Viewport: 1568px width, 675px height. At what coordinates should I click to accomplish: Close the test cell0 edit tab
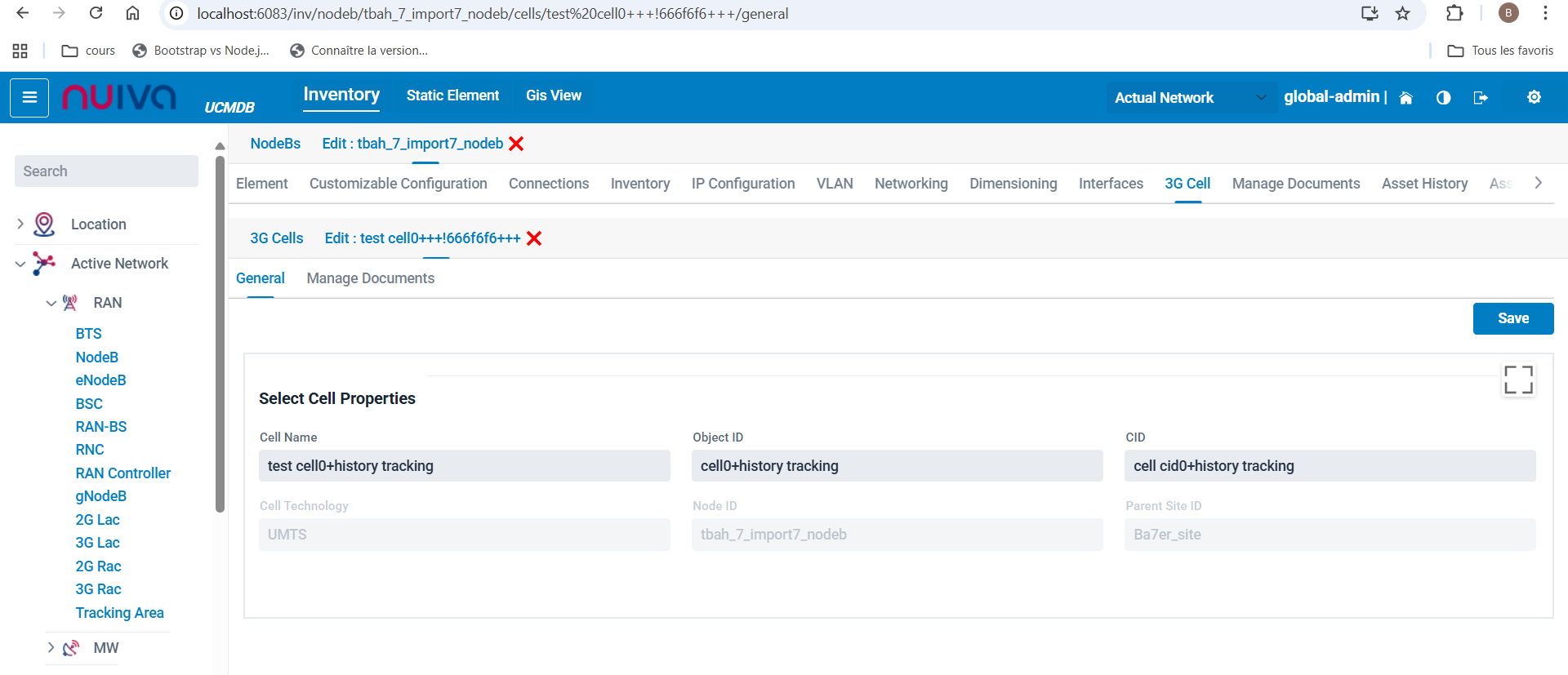tap(534, 238)
